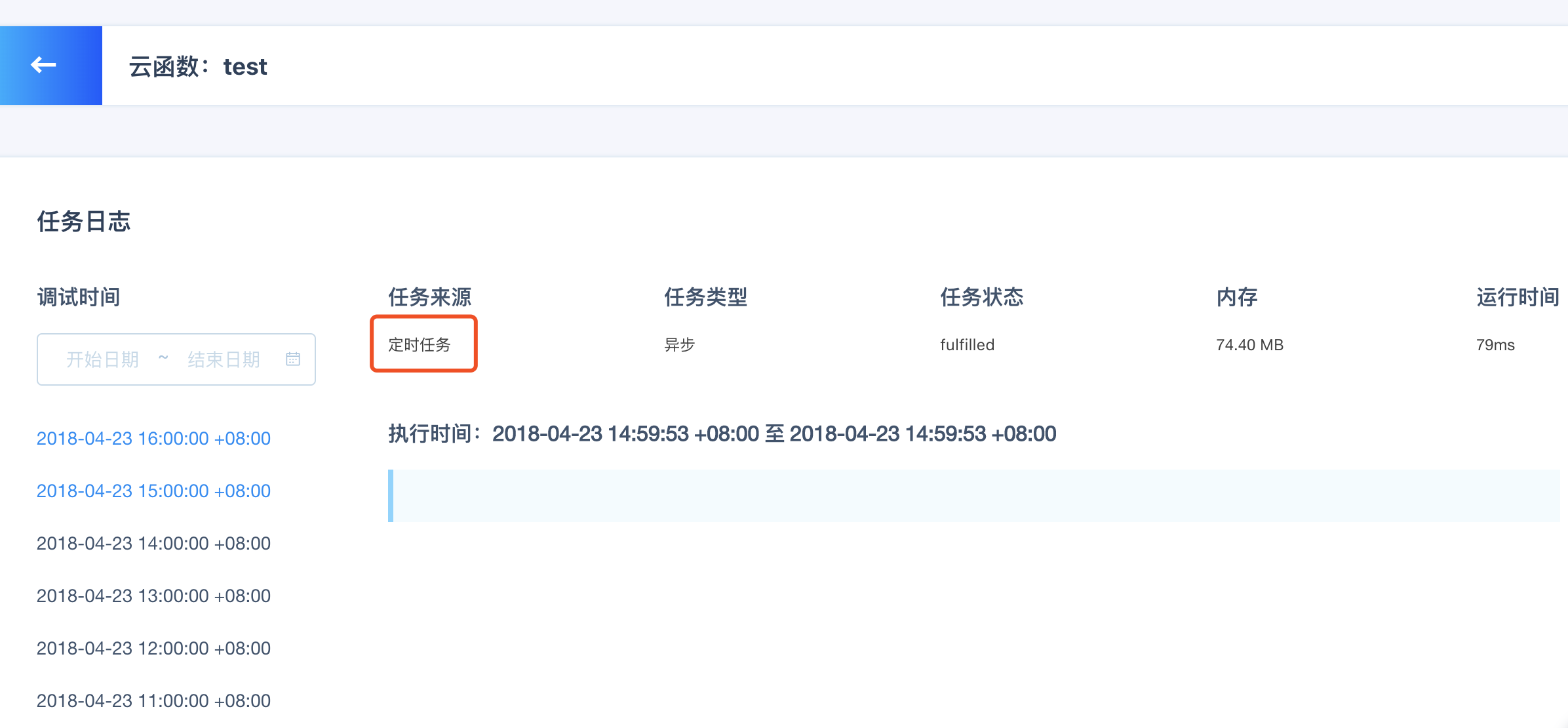Click the 79ms run time value
The width and height of the screenshot is (1568, 728).
tap(1495, 344)
